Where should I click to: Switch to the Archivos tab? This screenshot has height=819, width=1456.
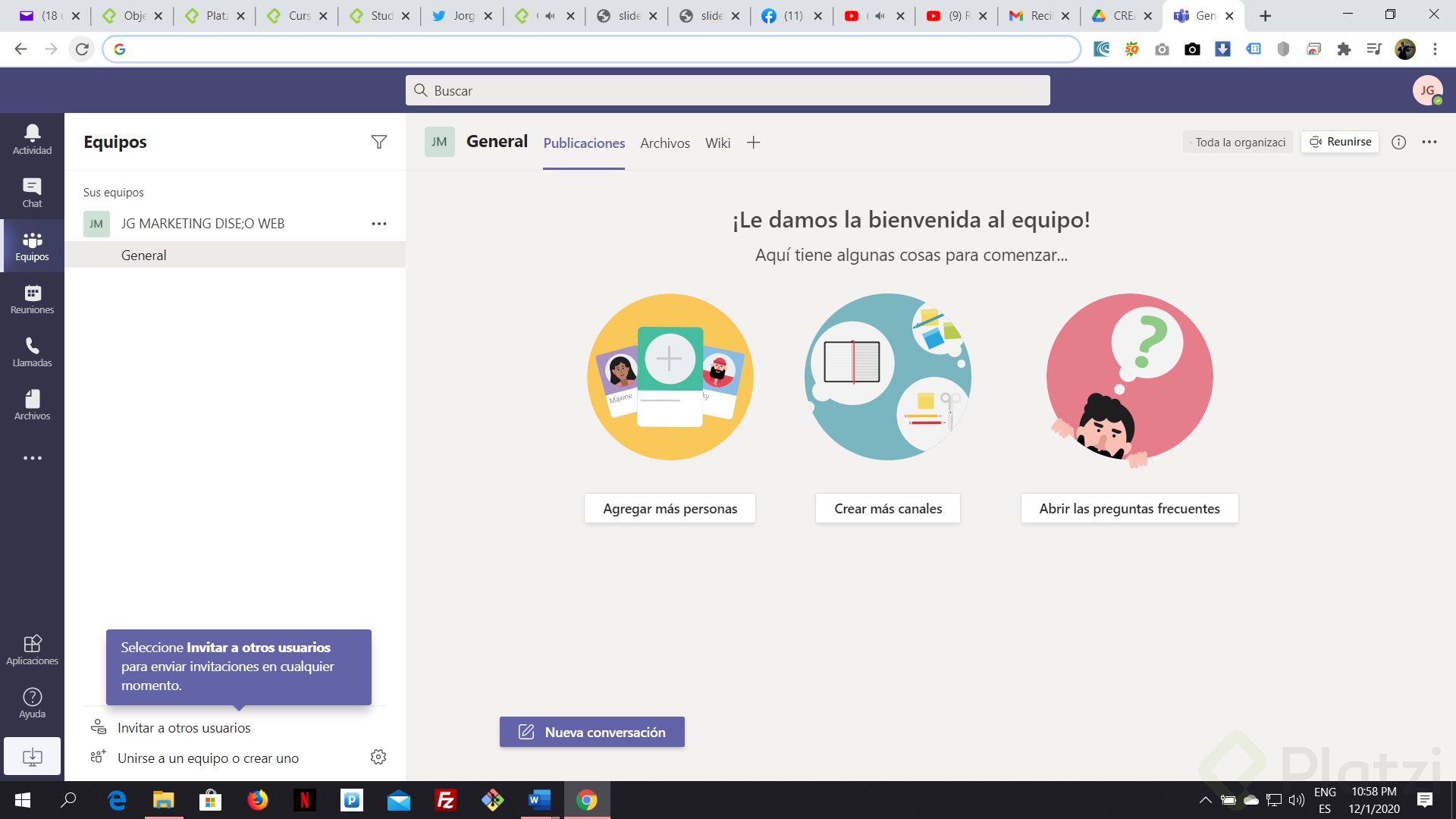(664, 143)
